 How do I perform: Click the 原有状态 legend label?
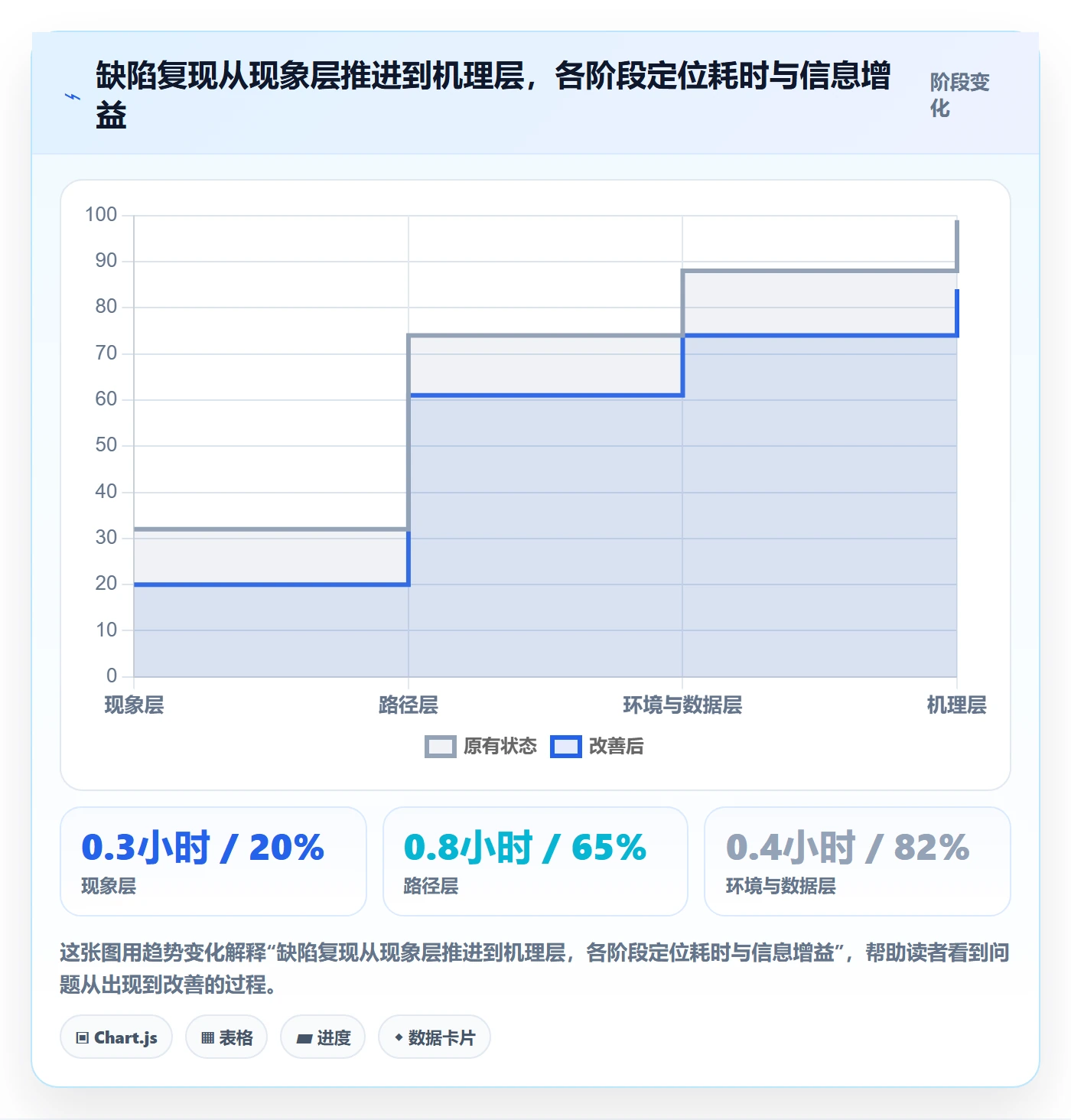pyautogui.click(x=500, y=747)
